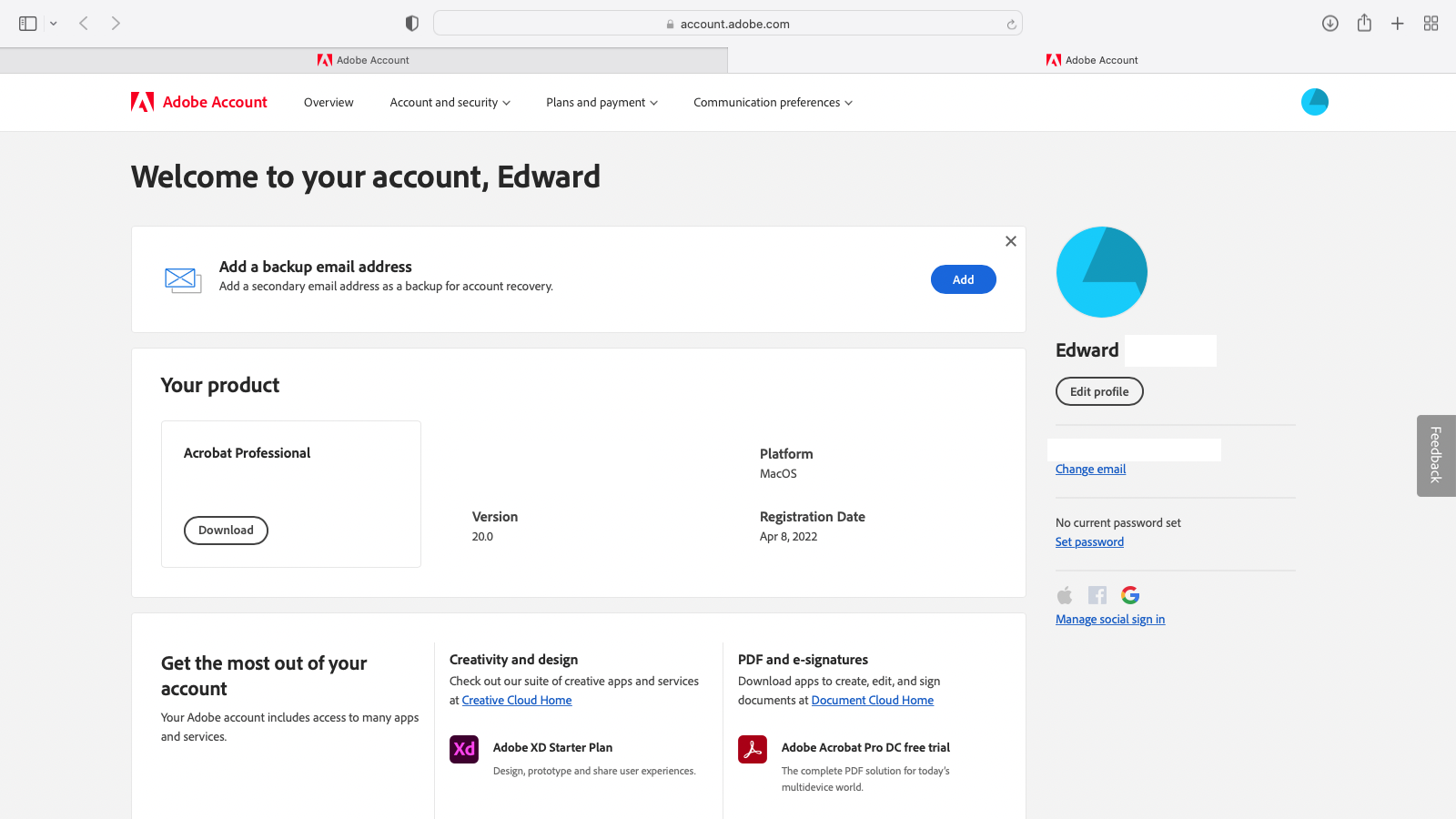Go forward with the browser forward arrow
The width and height of the screenshot is (1456, 819).
pos(116,24)
